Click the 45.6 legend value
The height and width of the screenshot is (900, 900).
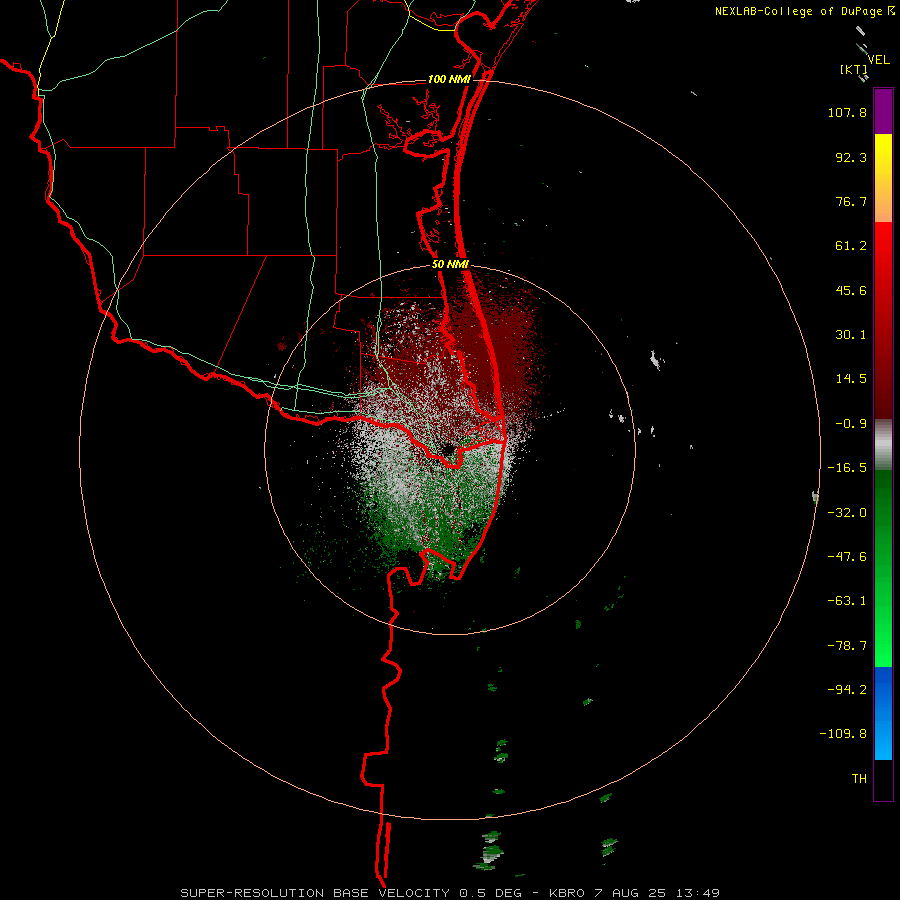pyautogui.click(x=851, y=290)
